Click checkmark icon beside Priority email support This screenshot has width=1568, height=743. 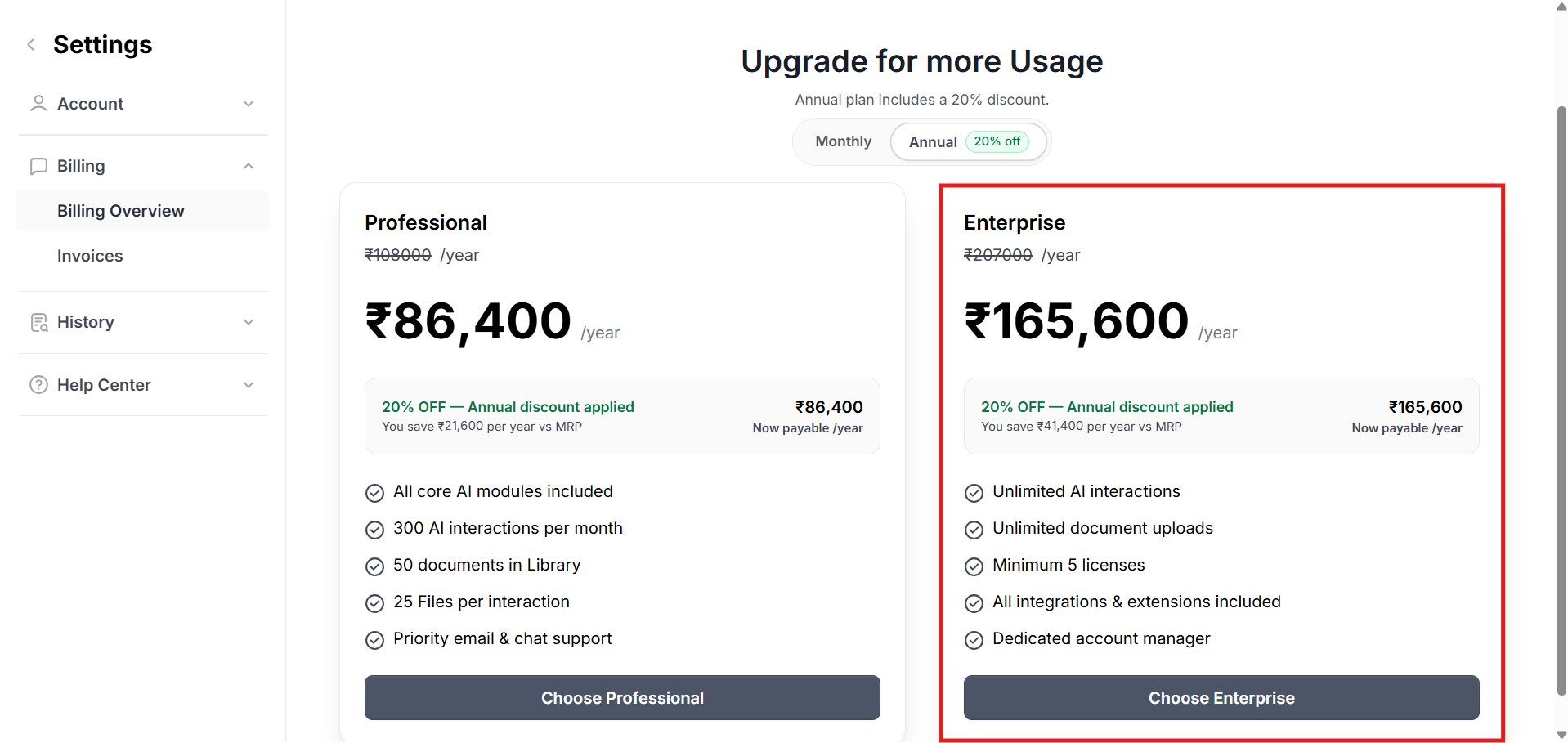pos(374,640)
